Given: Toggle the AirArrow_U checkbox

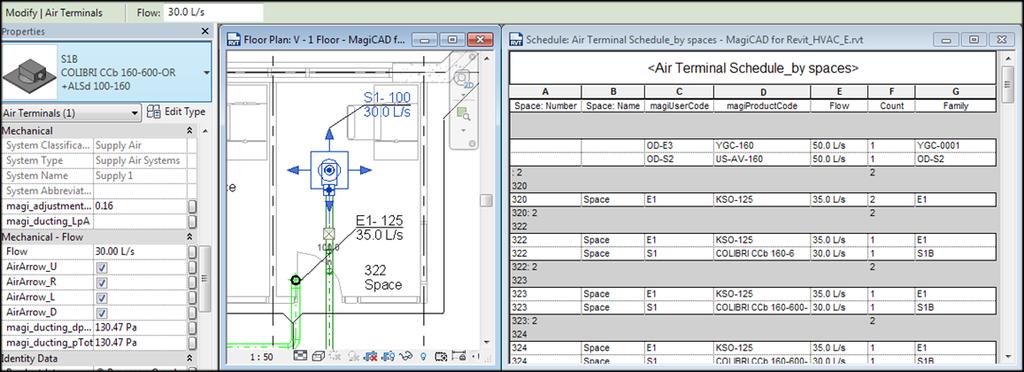Looking at the screenshot, I should 102,268.
